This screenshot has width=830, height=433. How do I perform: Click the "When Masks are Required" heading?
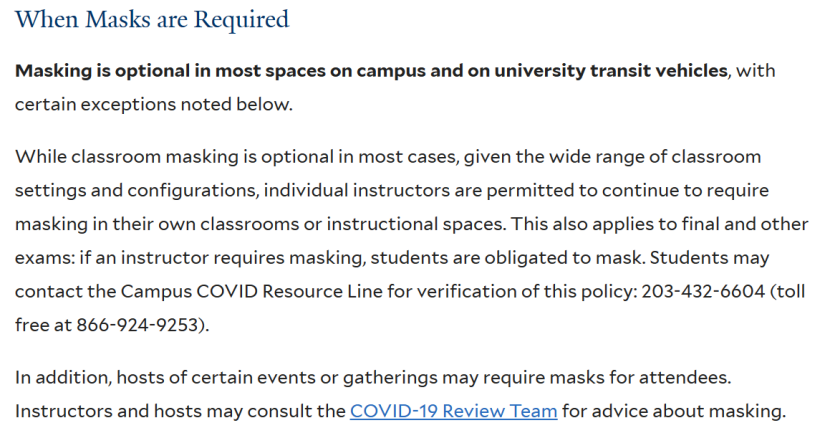[x=152, y=19]
